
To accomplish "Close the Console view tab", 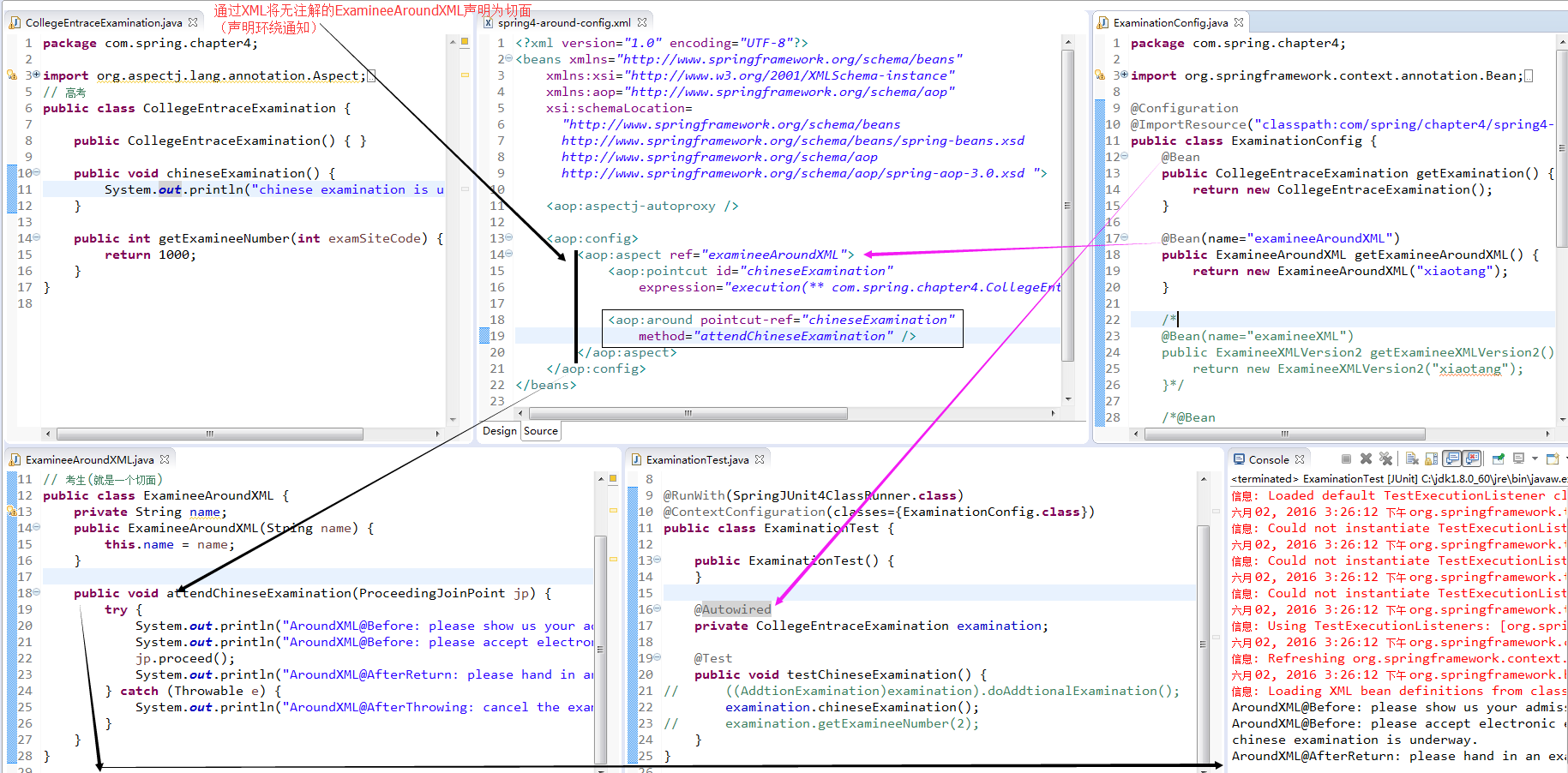I will coord(1300,459).
